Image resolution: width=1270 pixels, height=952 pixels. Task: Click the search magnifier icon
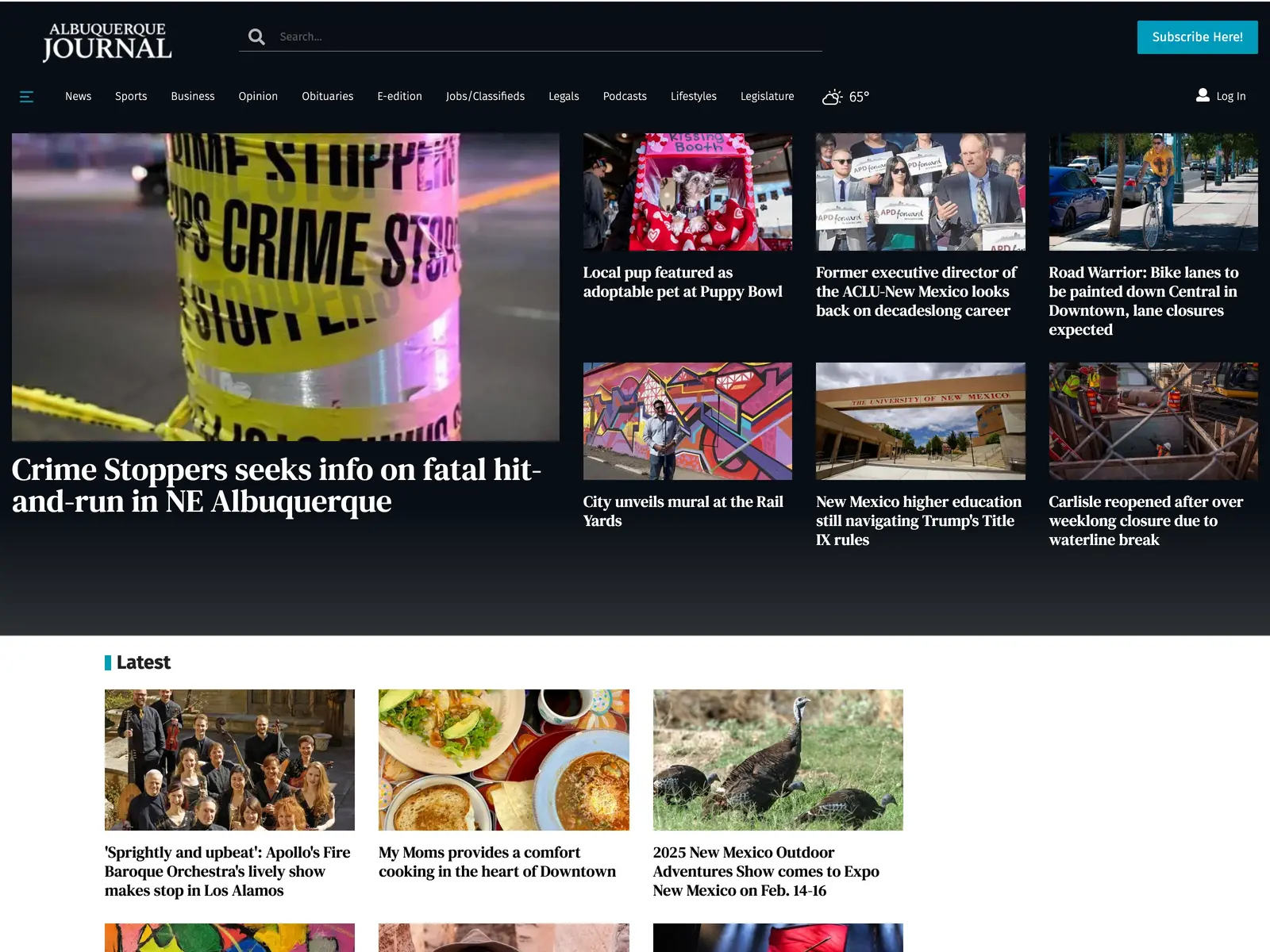tap(256, 36)
